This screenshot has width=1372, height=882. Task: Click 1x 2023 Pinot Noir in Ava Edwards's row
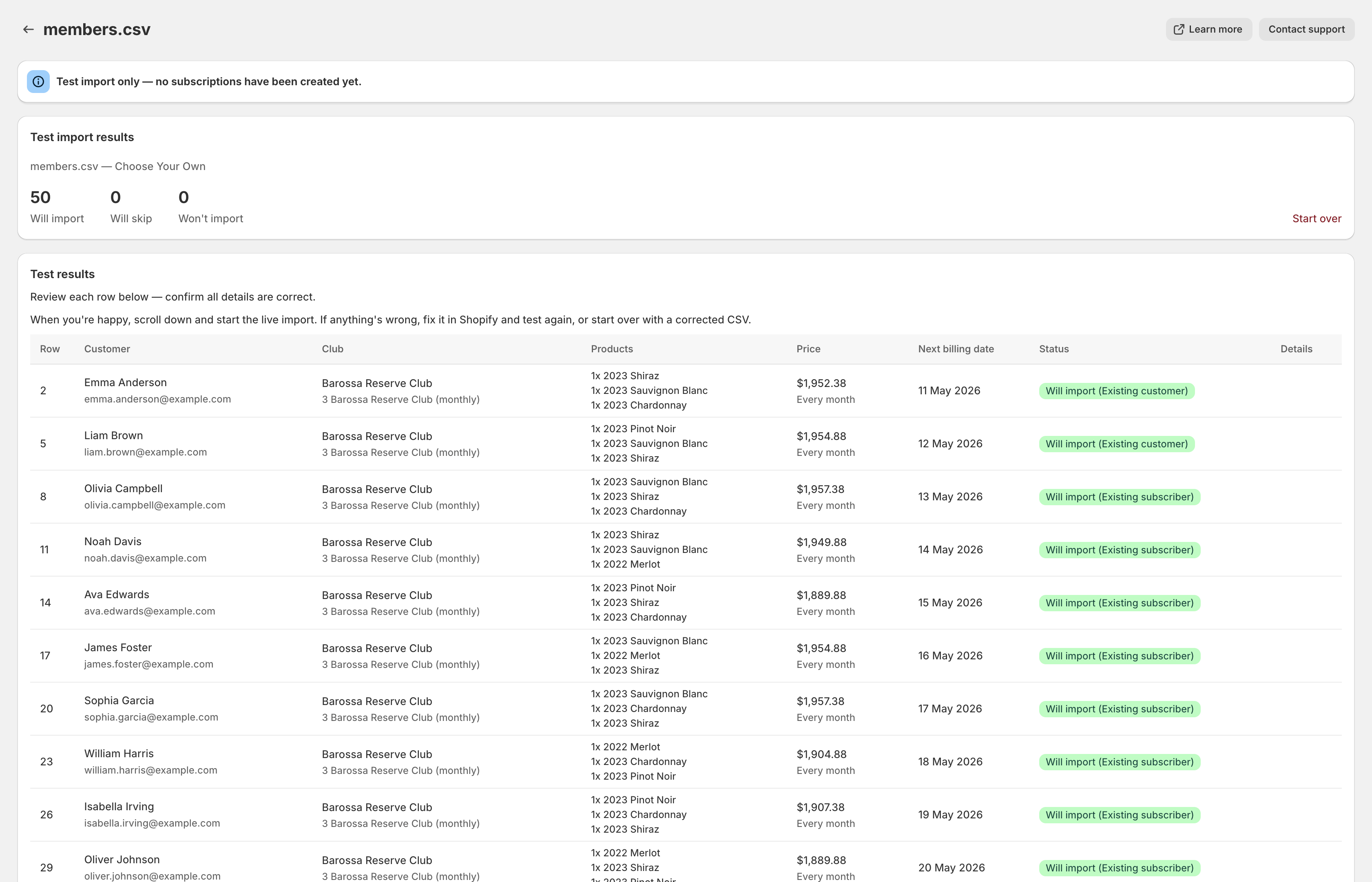pyautogui.click(x=633, y=588)
